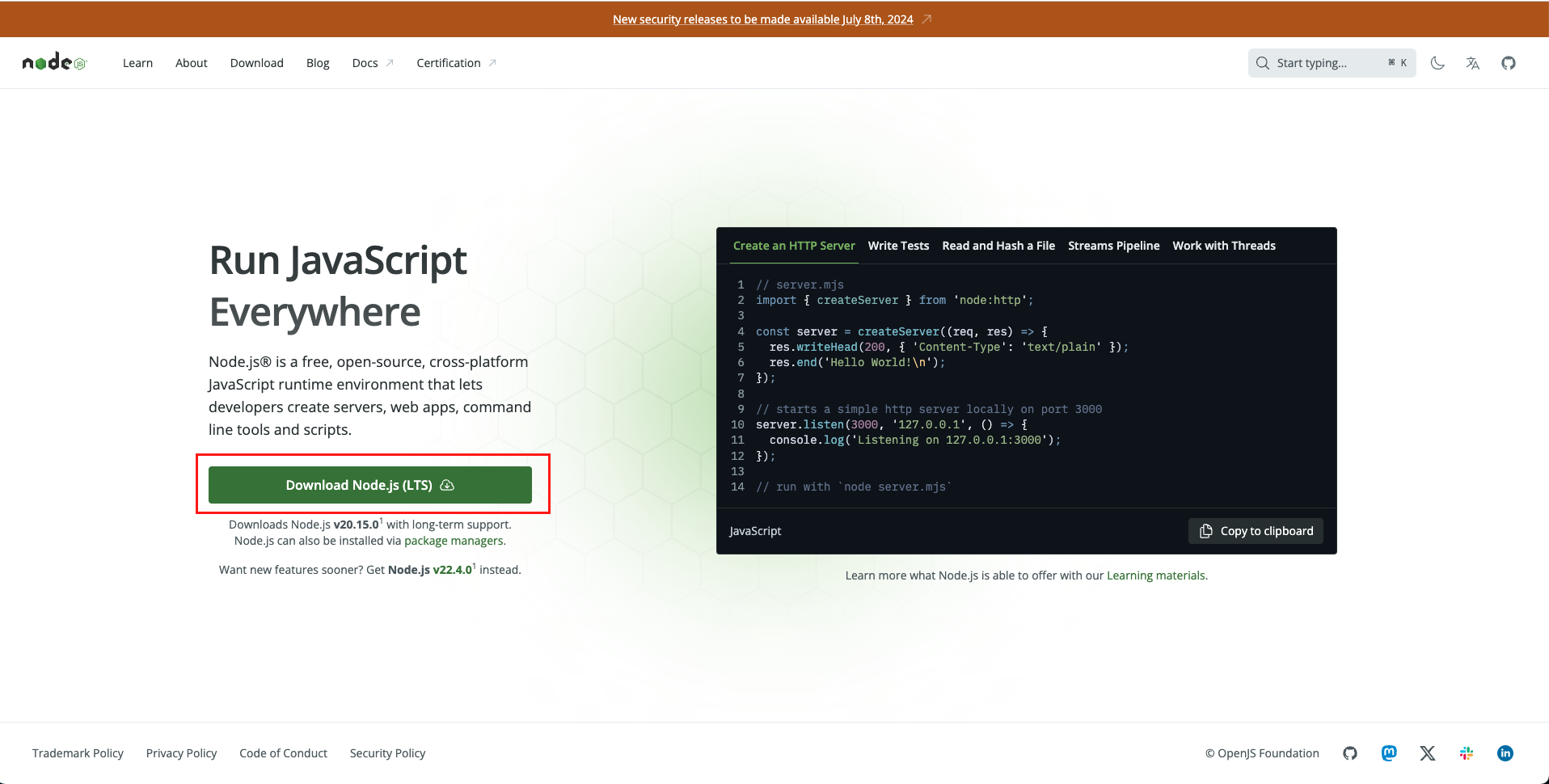Switch to Read and Hash a File tab
This screenshot has width=1549, height=784.
point(998,246)
